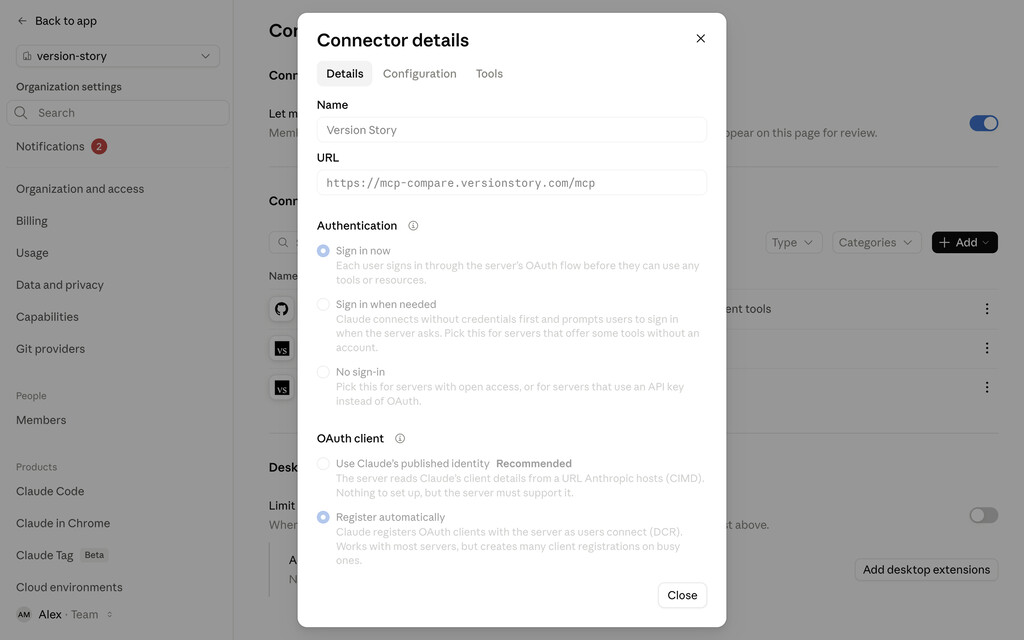1024x640 pixels.
Task: Click Back to app link
Action: tap(65, 21)
